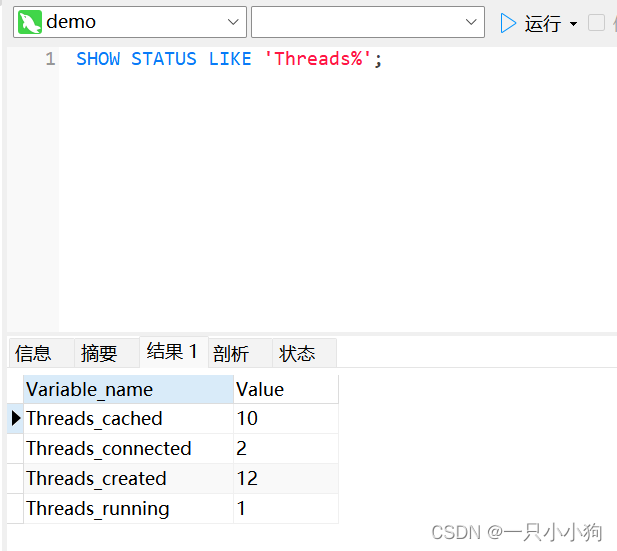This screenshot has height=551, width=617.
Task: Click the SHOW keyword in query
Action: point(98,59)
